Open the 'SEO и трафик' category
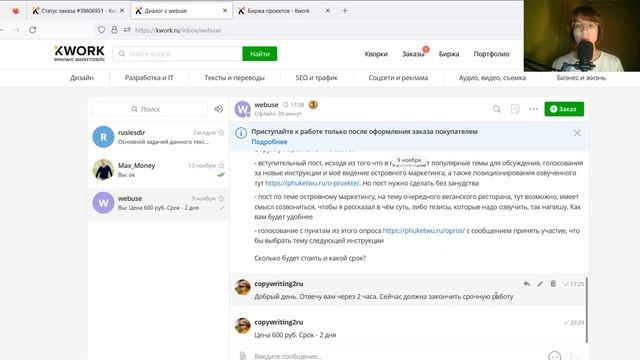Viewport: 640px width, 360px height. (316, 78)
